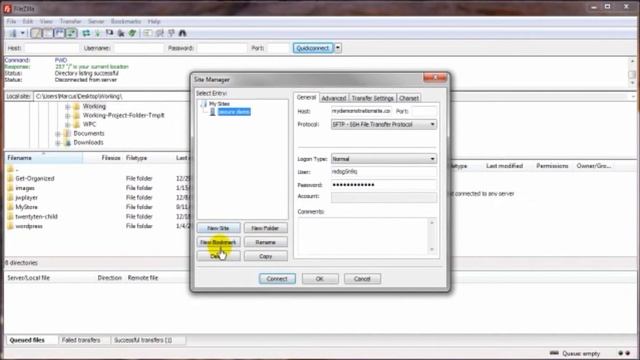Screen dimensions: 640x360
Task: Expand the Working-Project-Folder-Tmplt tree node
Action: tap(67, 116)
